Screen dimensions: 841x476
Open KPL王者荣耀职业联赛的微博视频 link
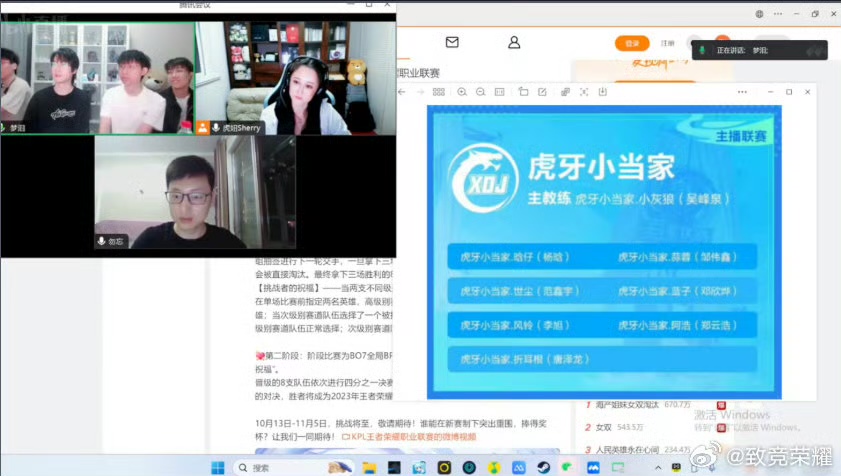click(409, 437)
